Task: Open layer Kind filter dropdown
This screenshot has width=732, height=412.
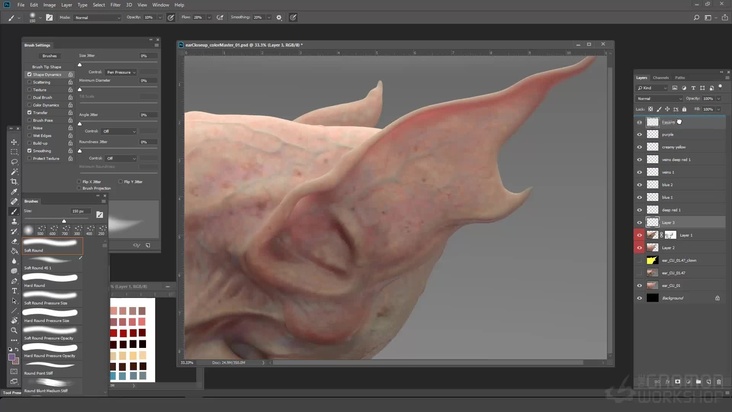Action: (652, 88)
